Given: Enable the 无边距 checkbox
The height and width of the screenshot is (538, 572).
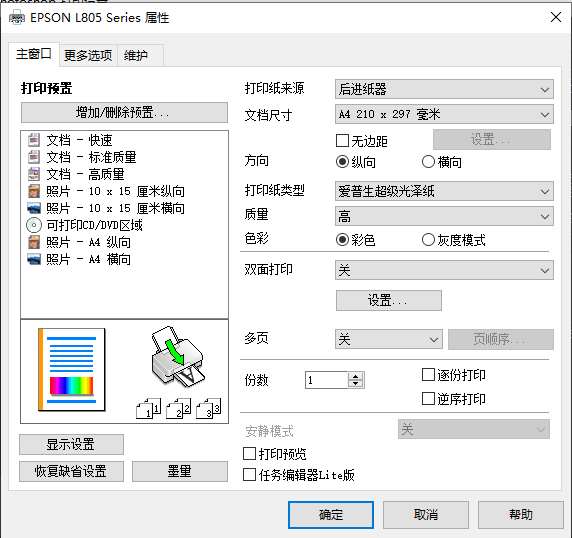Looking at the screenshot, I should 342,140.
